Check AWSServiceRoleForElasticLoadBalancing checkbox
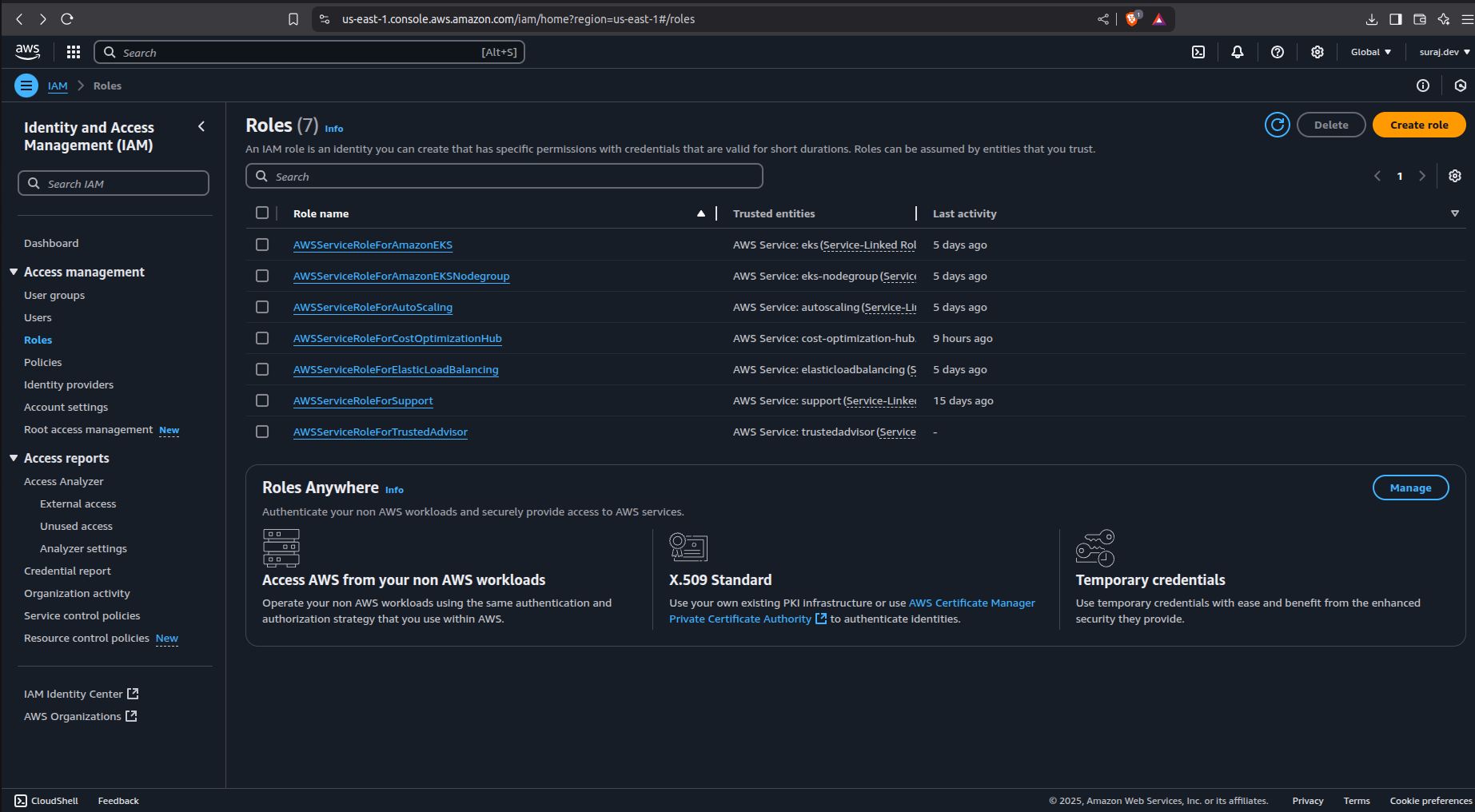 (x=262, y=369)
